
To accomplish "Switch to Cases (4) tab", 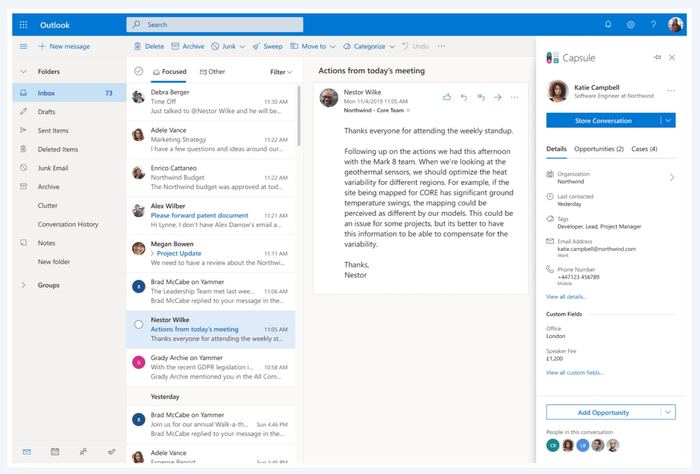I will pyautogui.click(x=644, y=149).
